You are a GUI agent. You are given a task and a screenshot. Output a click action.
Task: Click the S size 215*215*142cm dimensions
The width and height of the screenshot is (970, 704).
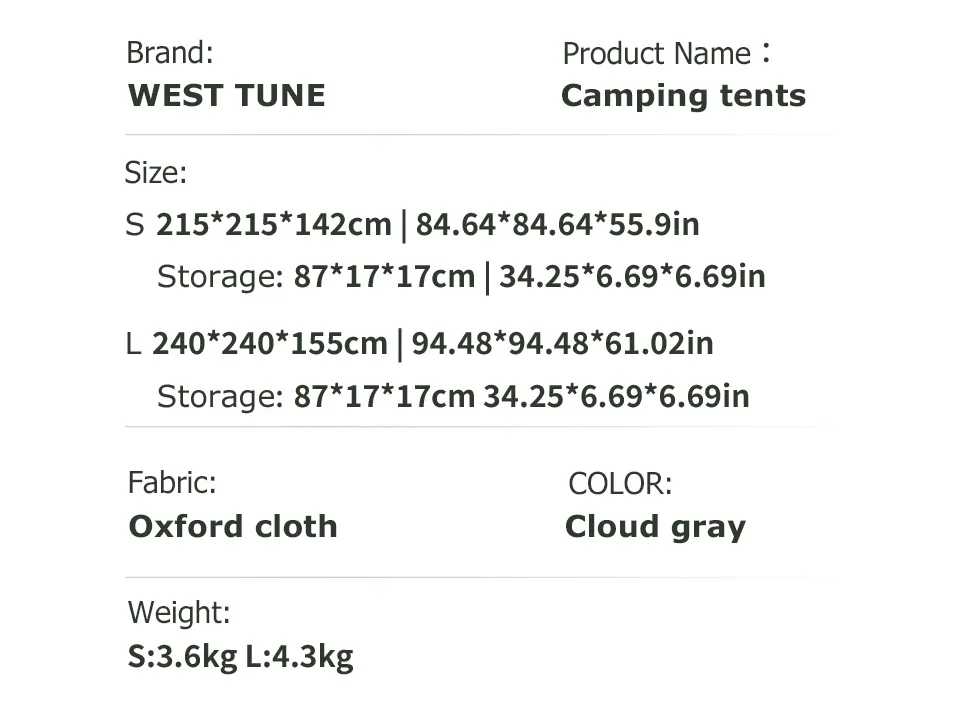pyautogui.click(x=273, y=225)
